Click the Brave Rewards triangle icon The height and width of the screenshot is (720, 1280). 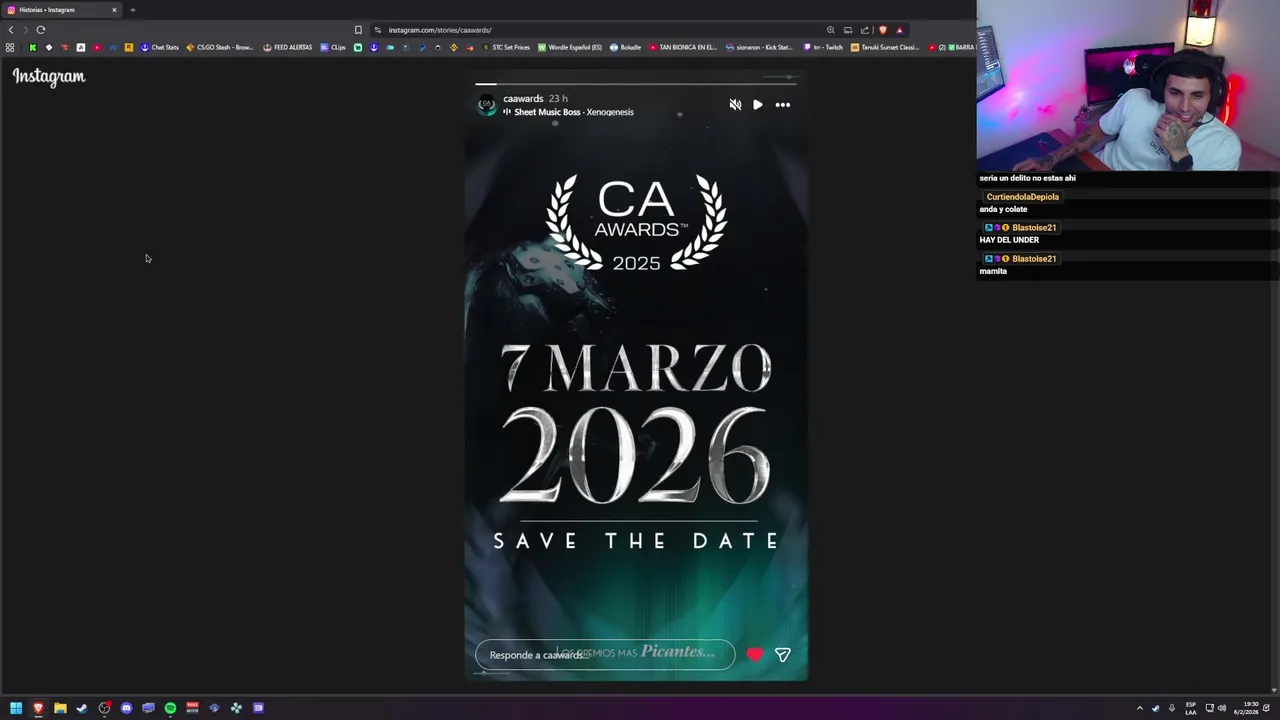(899, 30)
